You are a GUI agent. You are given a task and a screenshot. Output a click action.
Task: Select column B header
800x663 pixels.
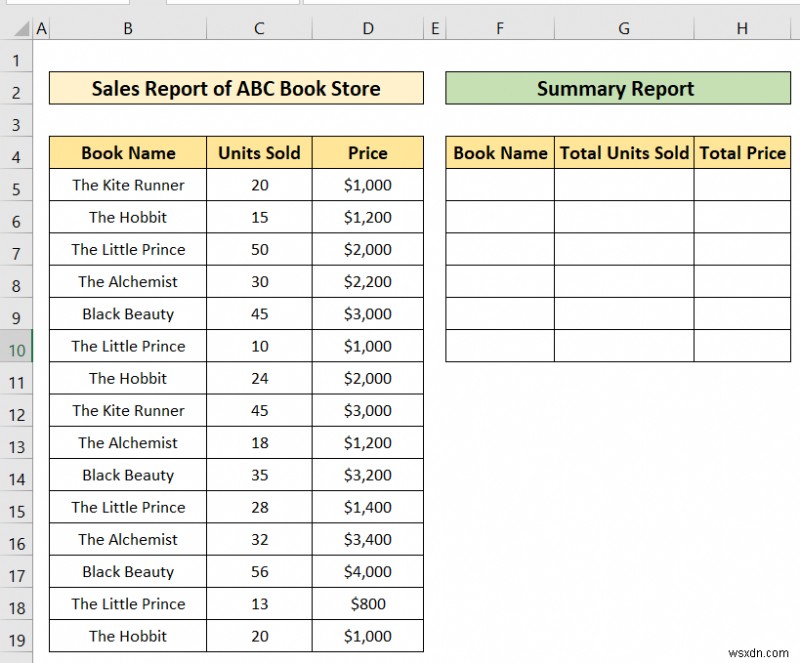click(x=127, y=28)
